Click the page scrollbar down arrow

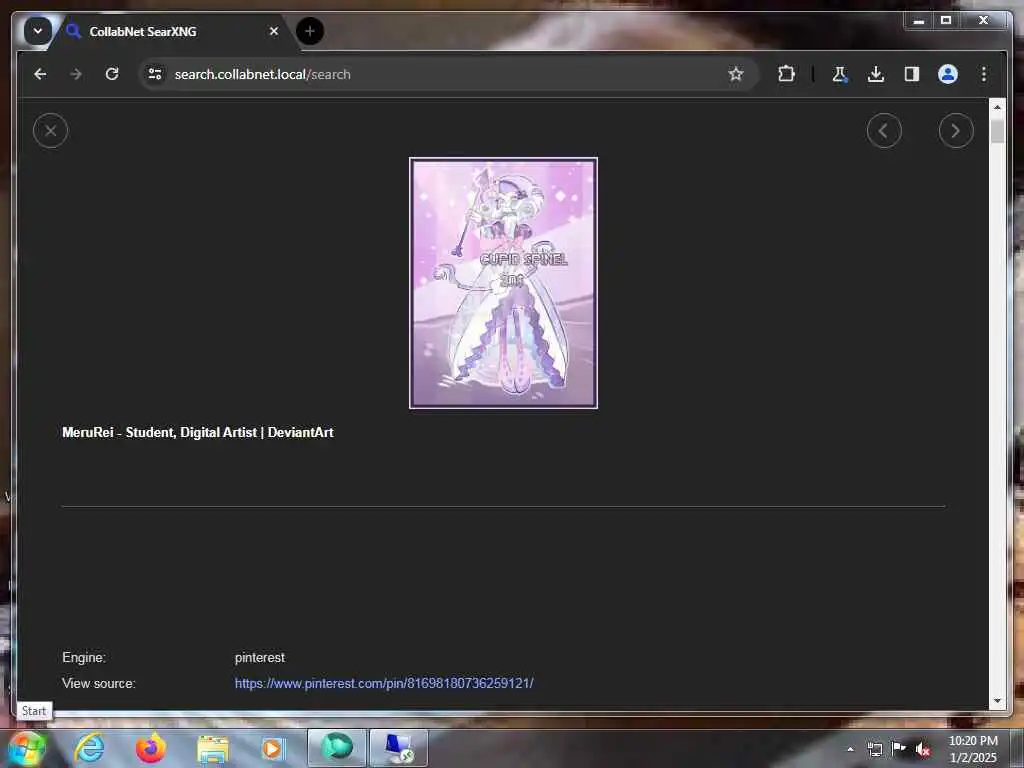coord(997,701)
